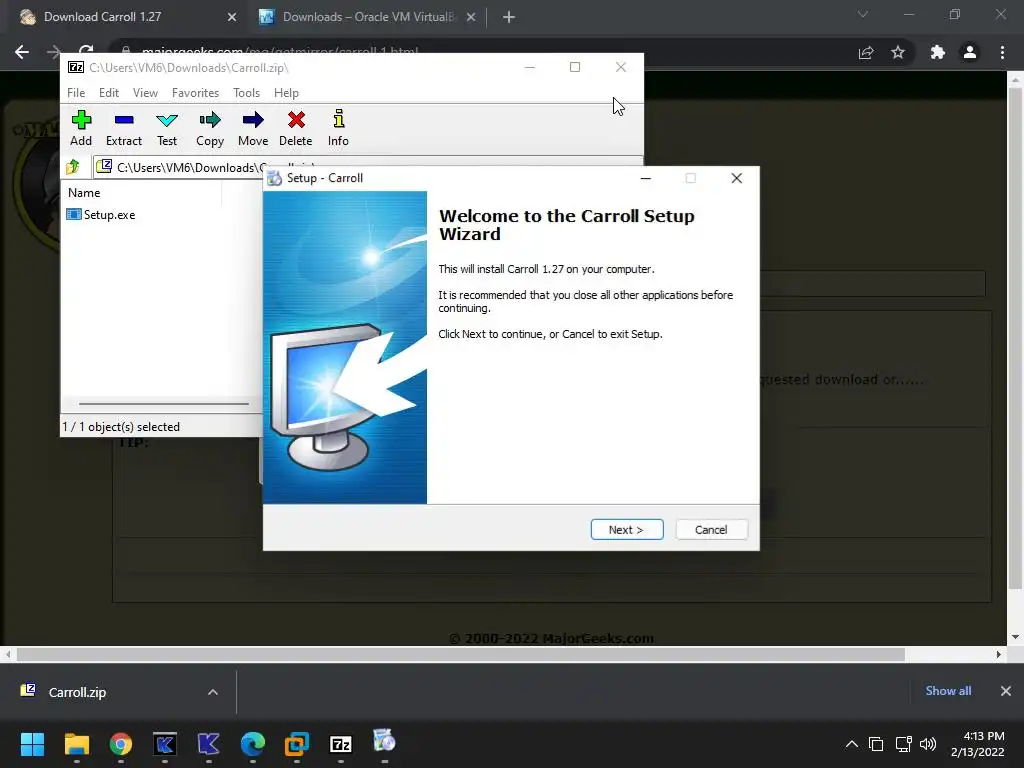Click the 7-Zip horizontal scrollbar
The height and width of the screenshot is (768, 1024).
click(x=163, y=404)
